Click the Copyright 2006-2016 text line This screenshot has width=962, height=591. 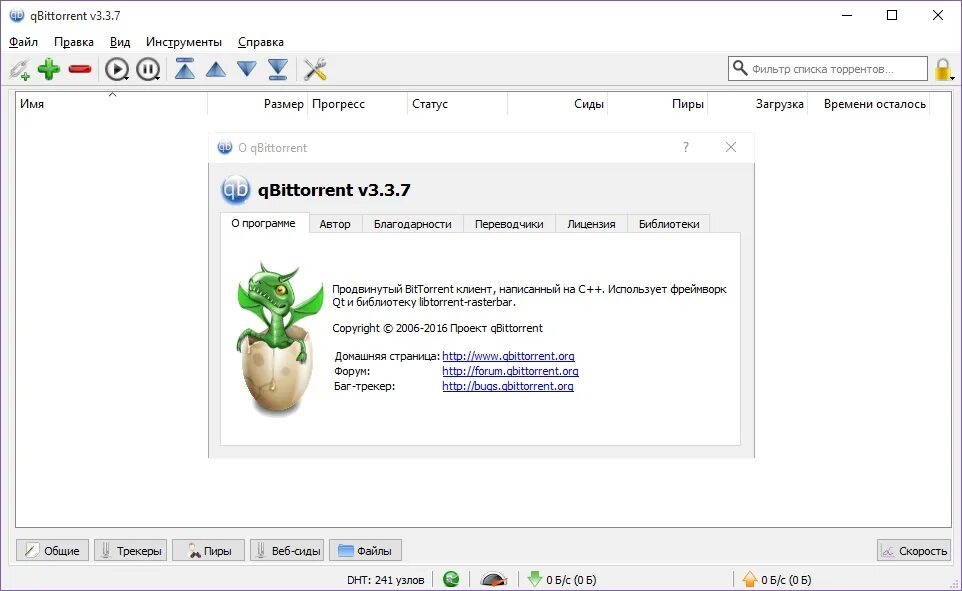click(437, 328)
